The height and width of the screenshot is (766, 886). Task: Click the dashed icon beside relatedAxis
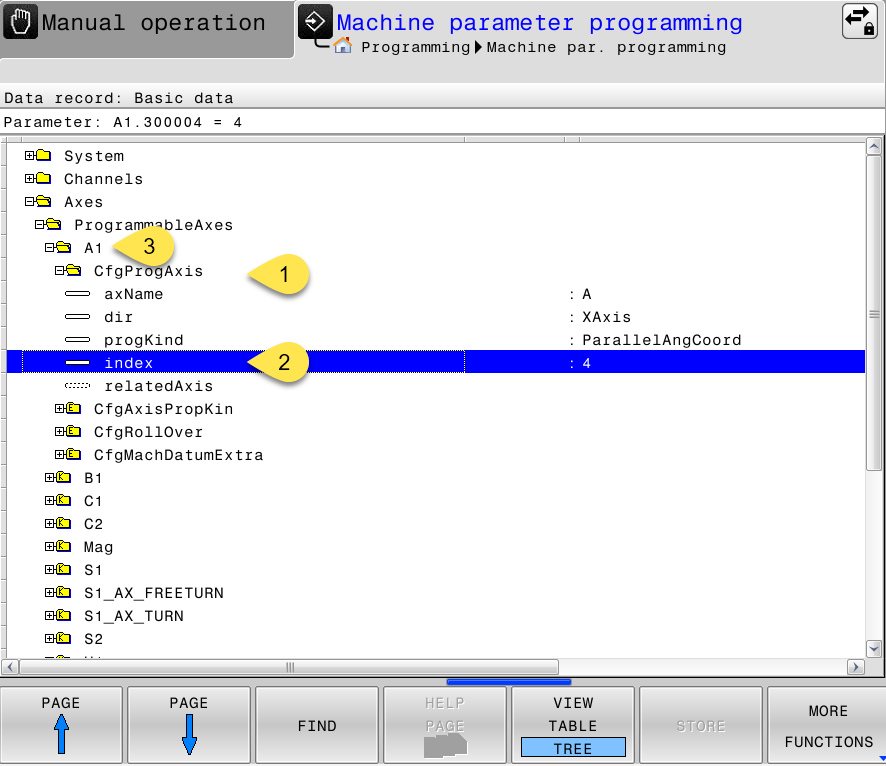pos(78,386)
